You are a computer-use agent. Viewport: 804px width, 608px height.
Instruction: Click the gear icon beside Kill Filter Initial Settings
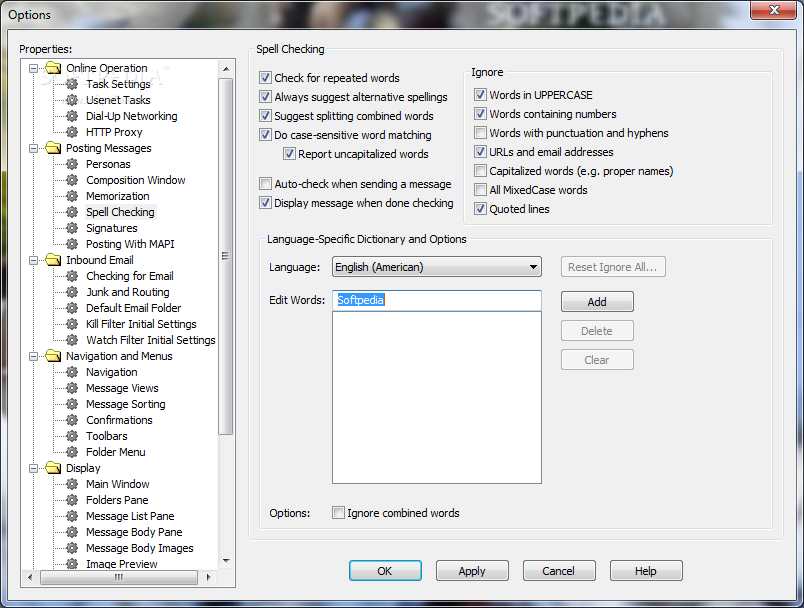click(x=72, y=324)
